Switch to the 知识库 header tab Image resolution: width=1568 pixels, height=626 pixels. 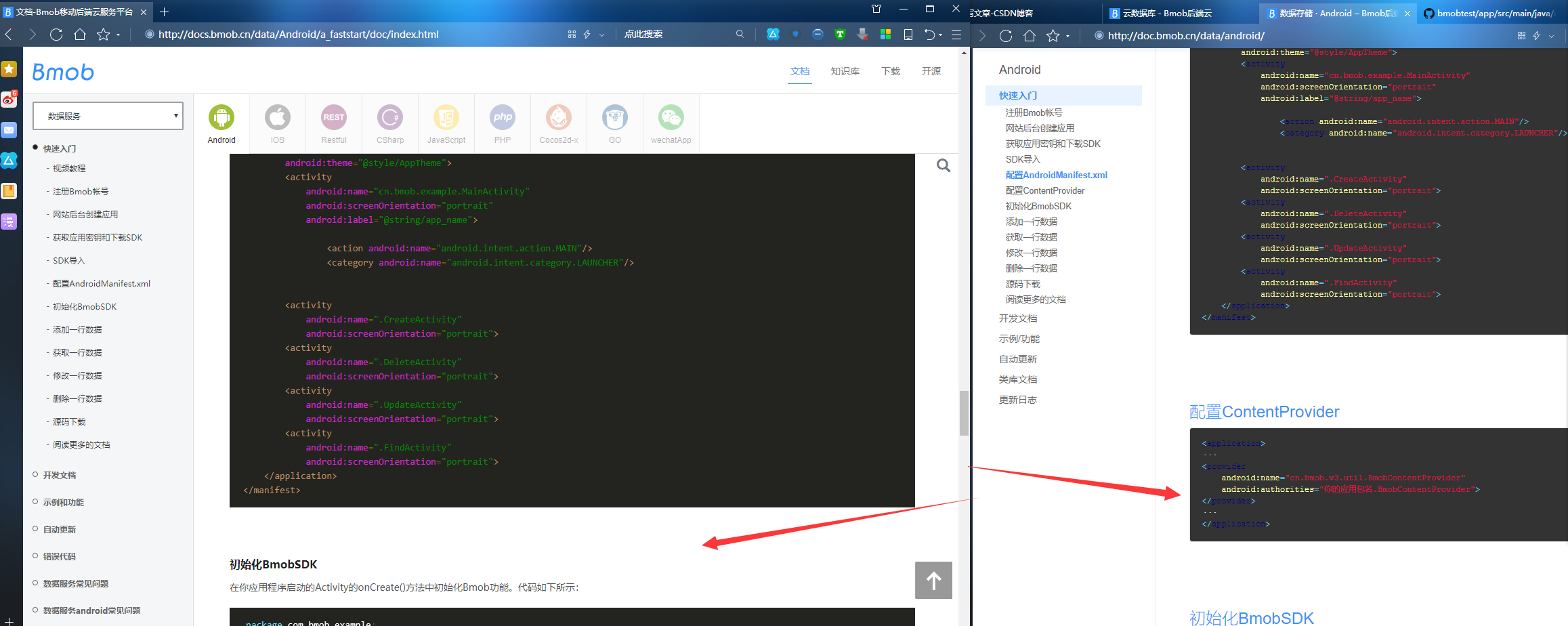click(x=845, y=71)
